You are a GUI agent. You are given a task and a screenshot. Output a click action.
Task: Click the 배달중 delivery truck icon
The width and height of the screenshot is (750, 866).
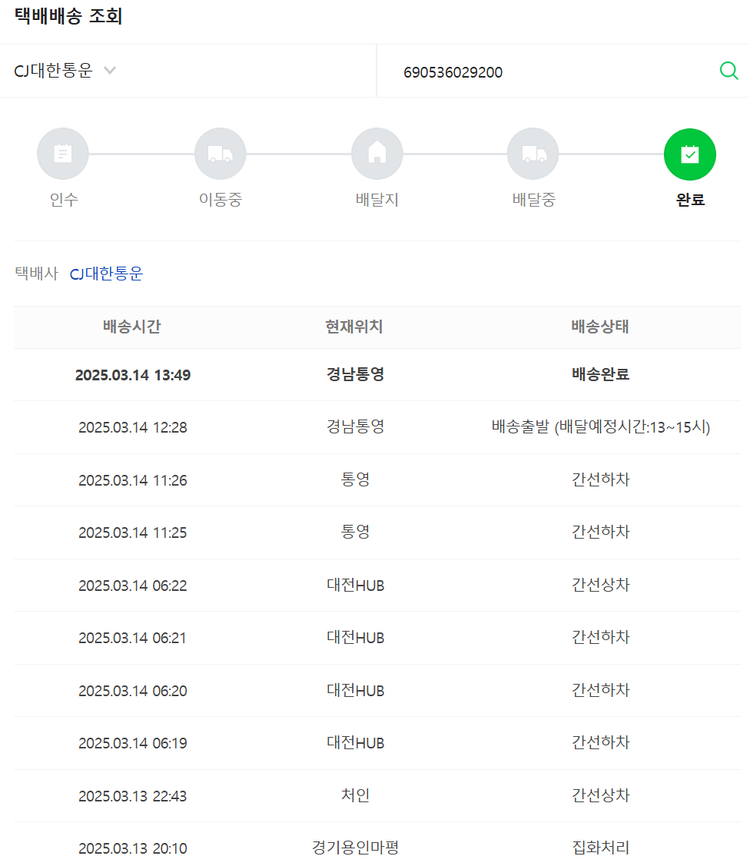[x=533, y=154]
